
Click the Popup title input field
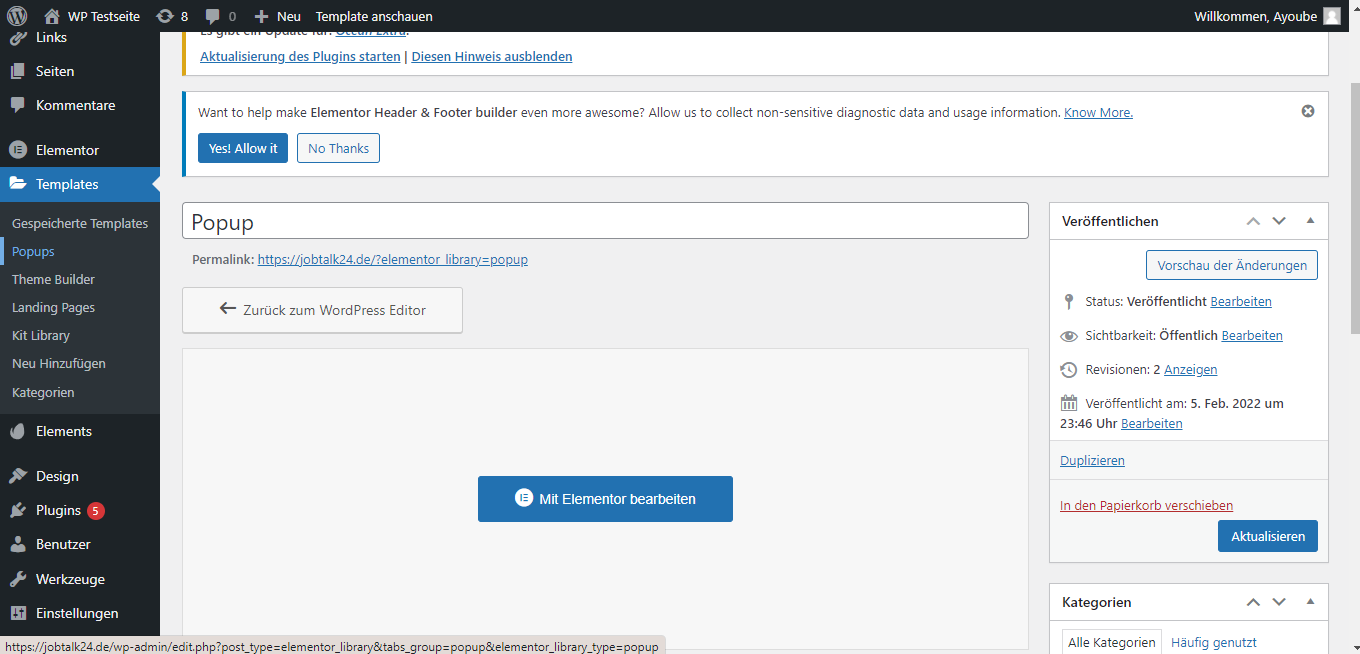tap(605, 221)
